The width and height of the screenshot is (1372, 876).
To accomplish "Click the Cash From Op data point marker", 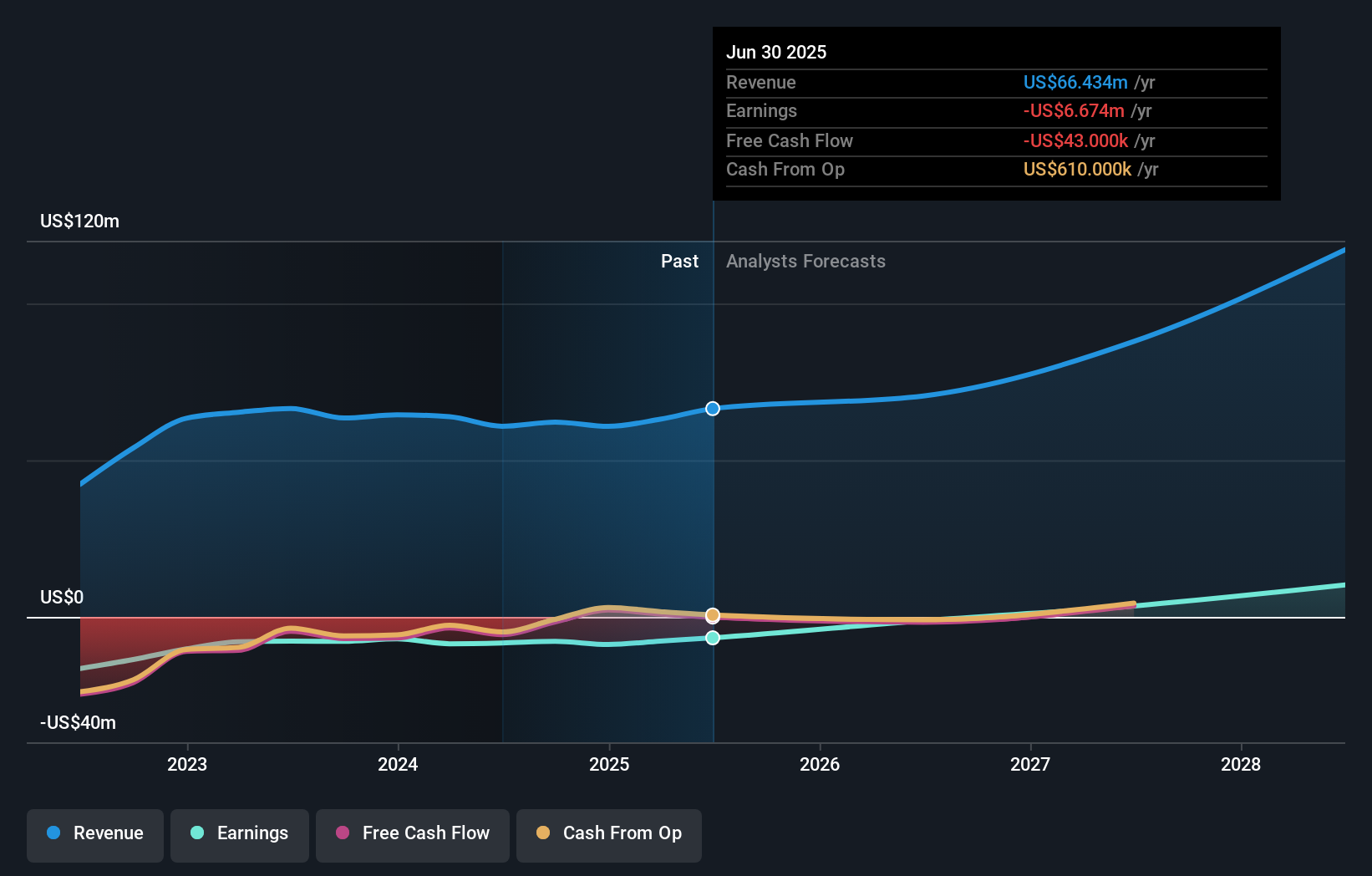I will click(713, 615).
